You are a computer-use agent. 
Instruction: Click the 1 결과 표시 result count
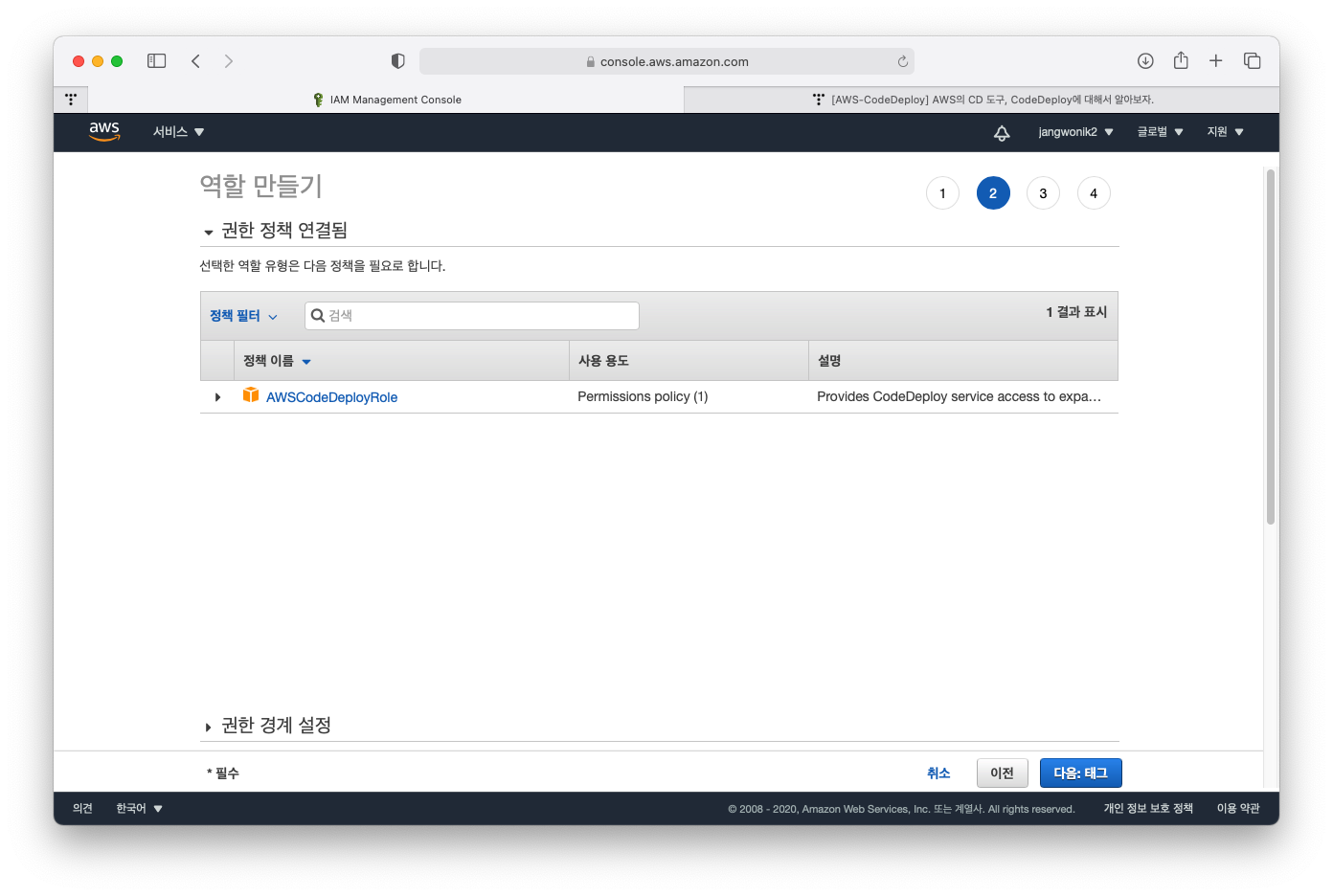1076,312
